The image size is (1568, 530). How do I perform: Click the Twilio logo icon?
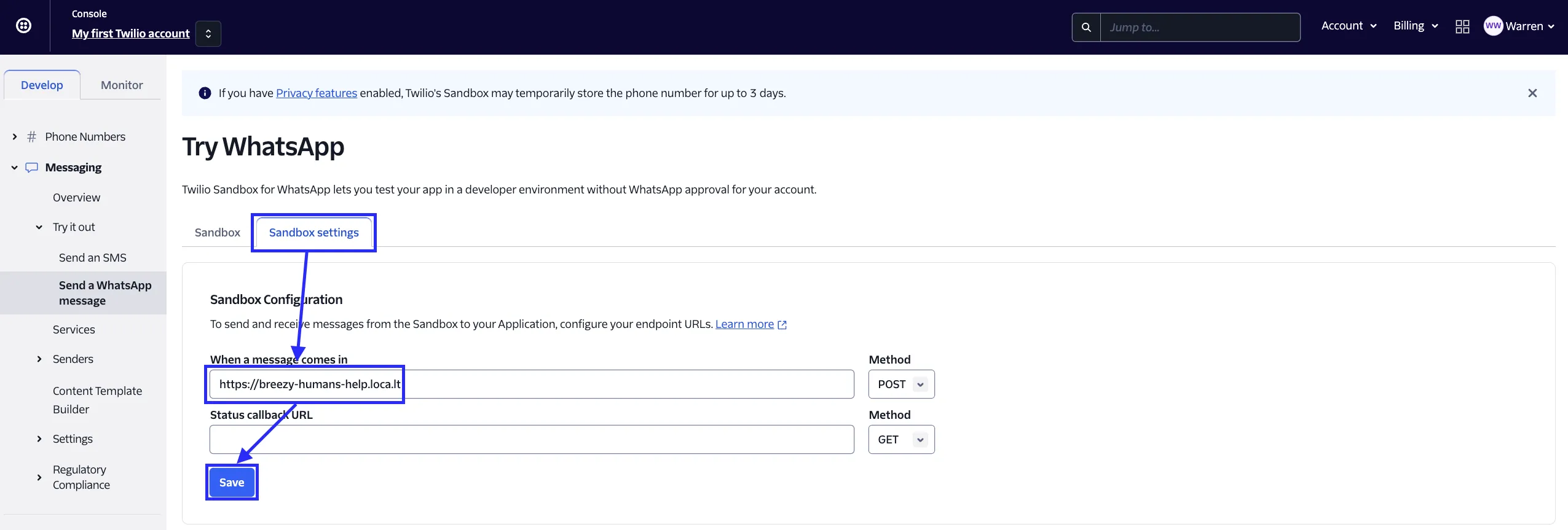pos(23,26)
